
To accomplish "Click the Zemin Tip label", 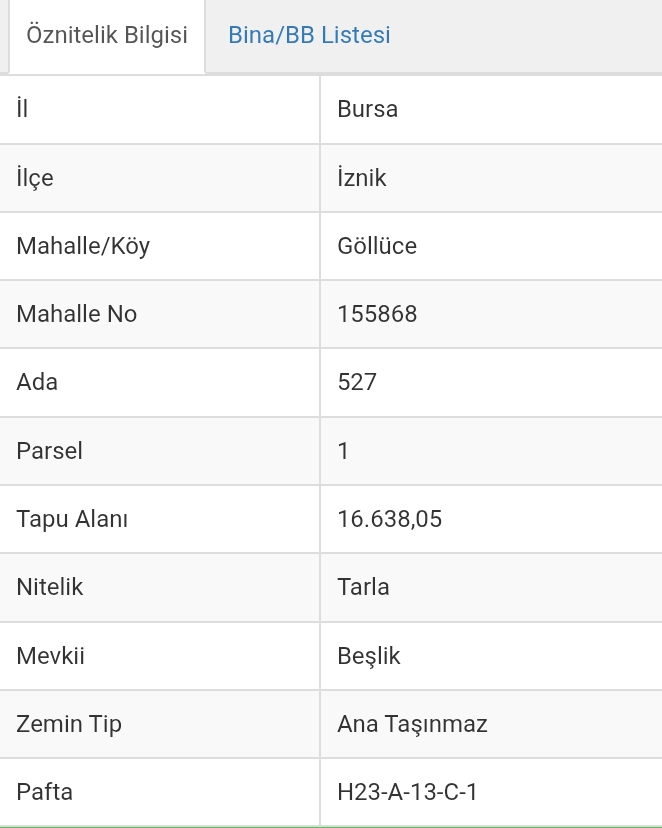I will click(69, 724).
